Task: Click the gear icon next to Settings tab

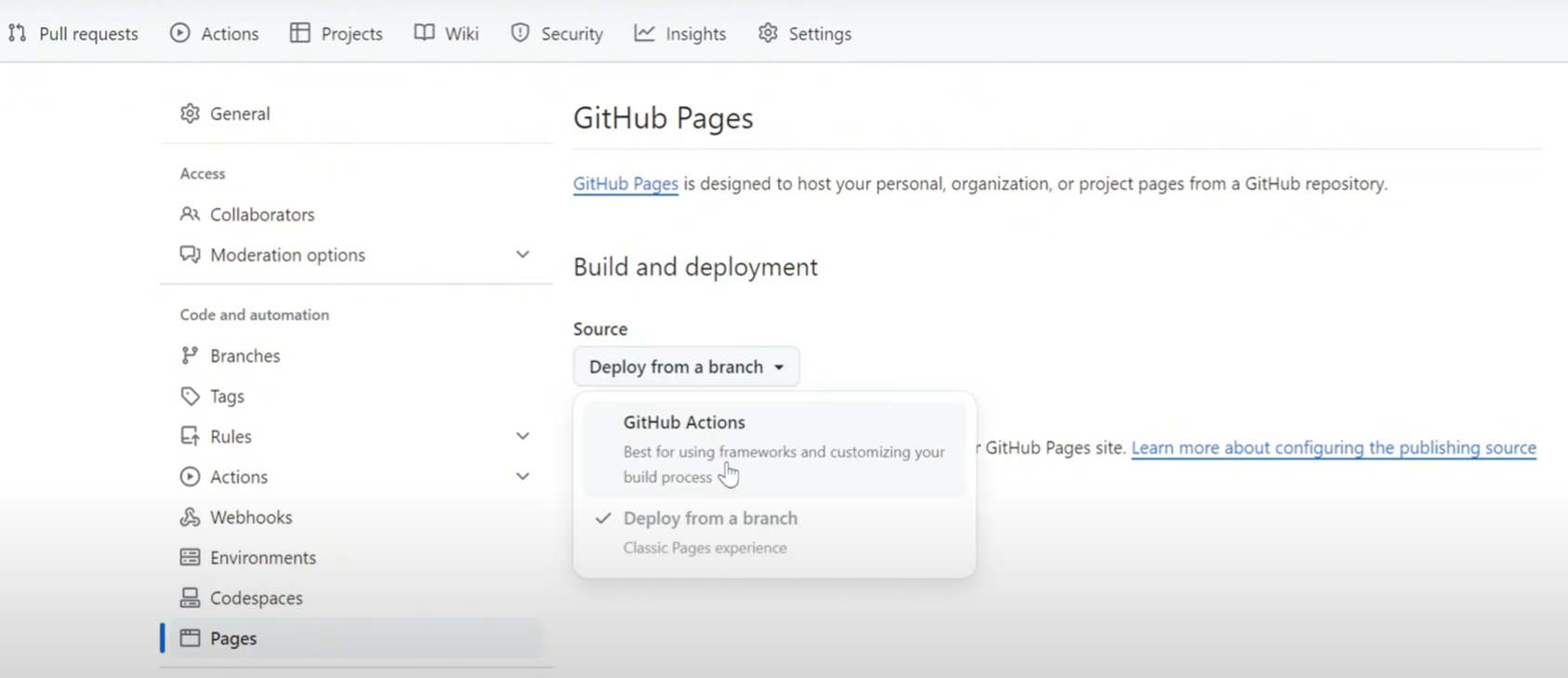Action: (x=768, y=33)
